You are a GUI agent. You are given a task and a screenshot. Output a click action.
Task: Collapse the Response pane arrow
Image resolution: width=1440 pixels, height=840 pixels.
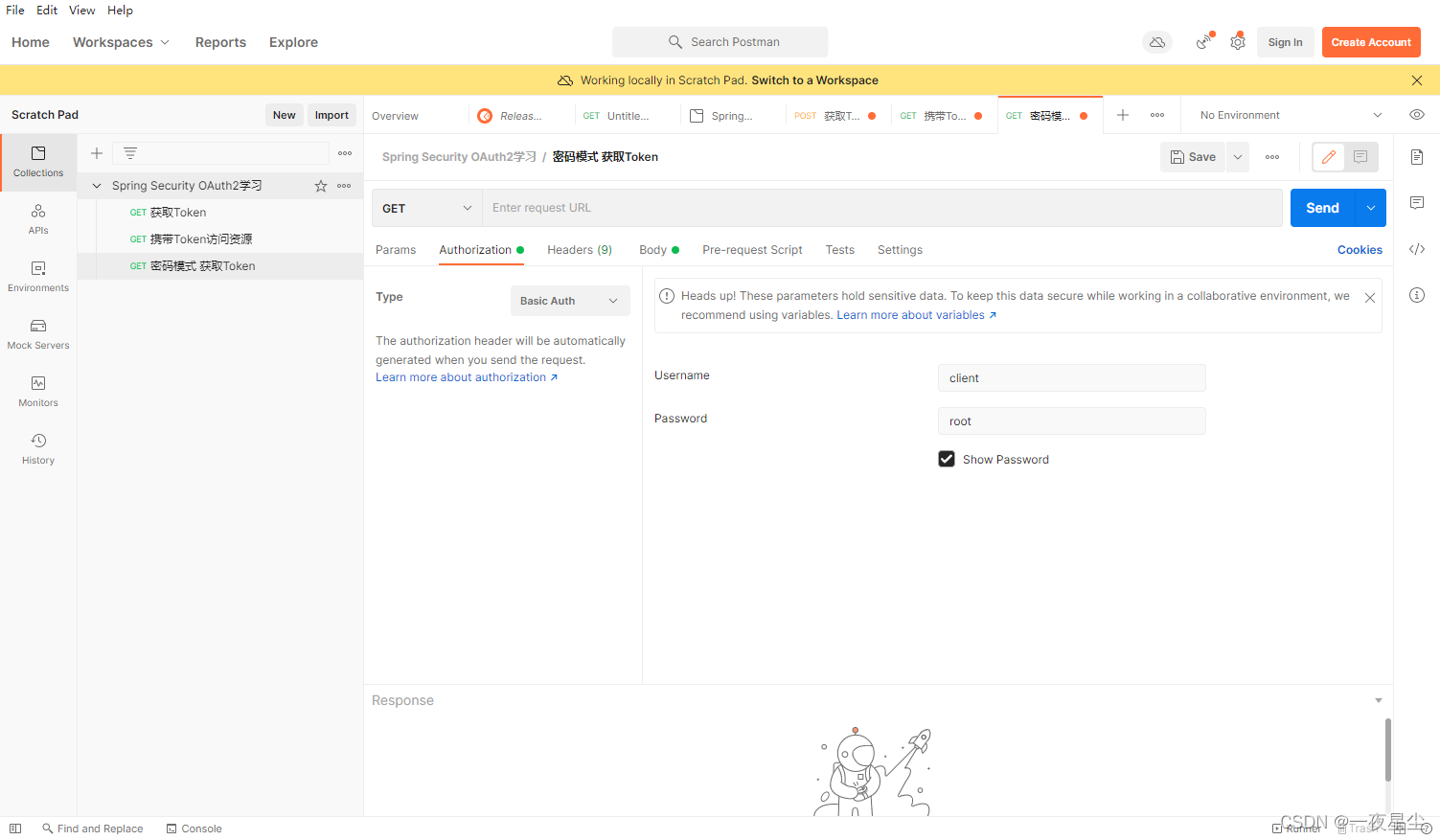click(1379, 701)
